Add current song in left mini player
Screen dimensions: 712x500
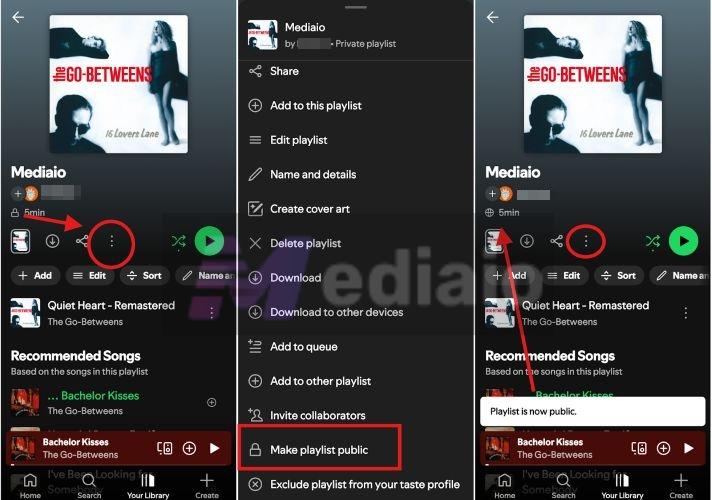tap(189, 449)
